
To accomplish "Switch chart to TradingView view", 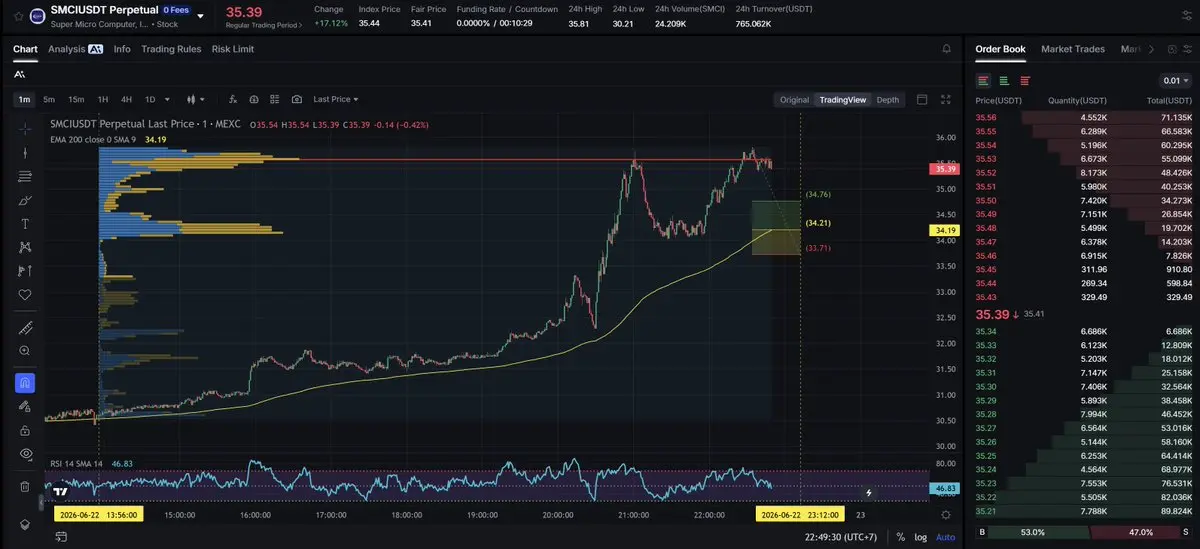I will [843, 100].
